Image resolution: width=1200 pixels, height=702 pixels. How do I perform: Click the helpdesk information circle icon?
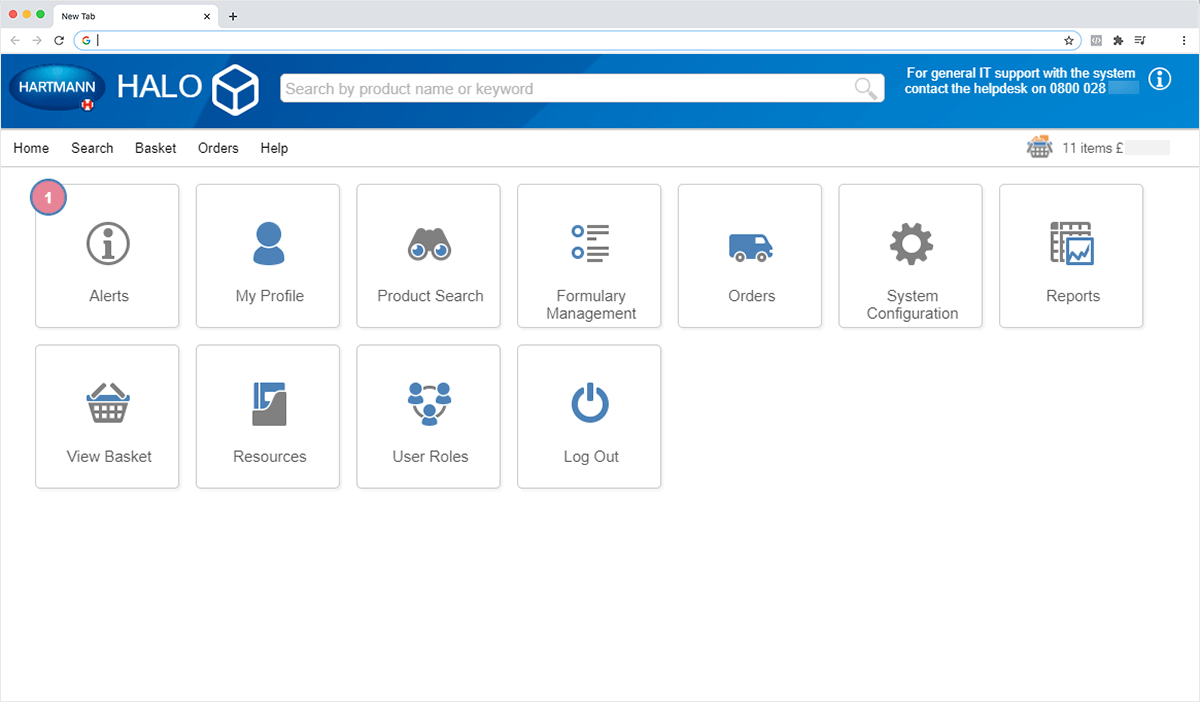(1160, 79)
